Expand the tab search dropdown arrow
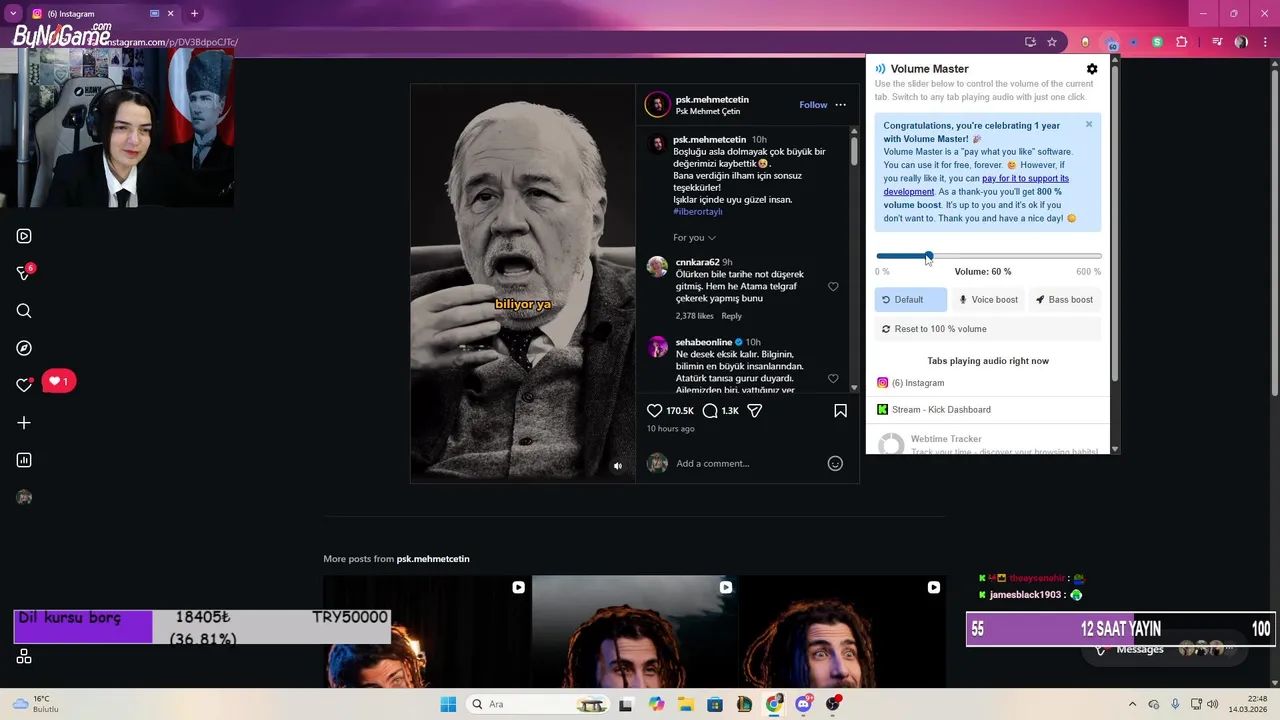 pos(13,14)
